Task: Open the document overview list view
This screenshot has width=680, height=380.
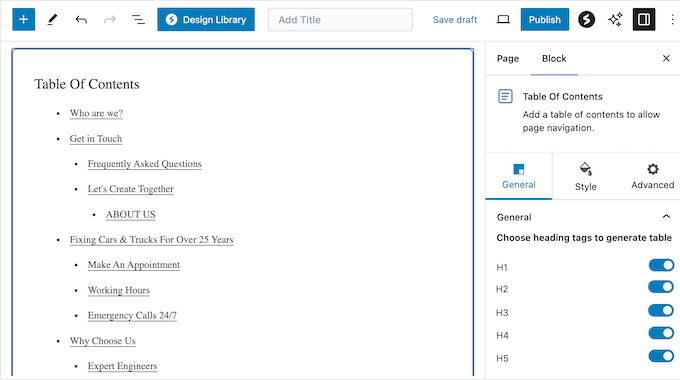Action: coord(138,20)
